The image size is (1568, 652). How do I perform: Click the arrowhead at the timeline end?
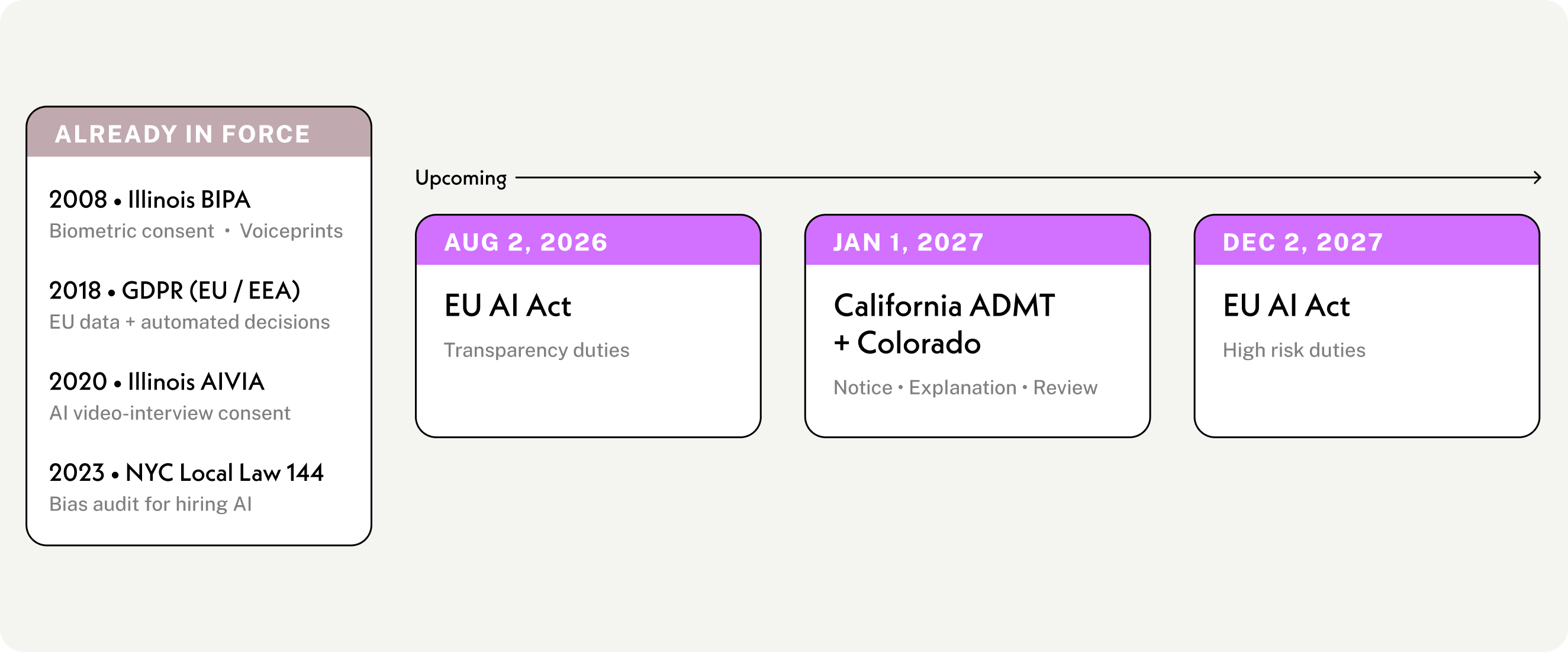[1537, 178]
